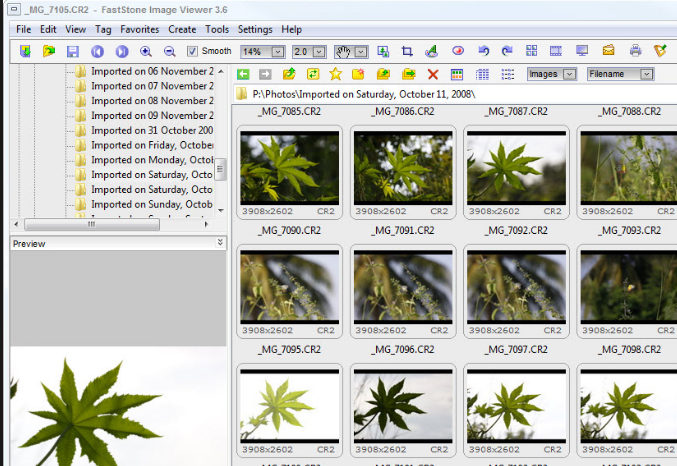The image size is (677, 466).
Task: Open settings via the checkmark tag icon
Action: point(660,51)
